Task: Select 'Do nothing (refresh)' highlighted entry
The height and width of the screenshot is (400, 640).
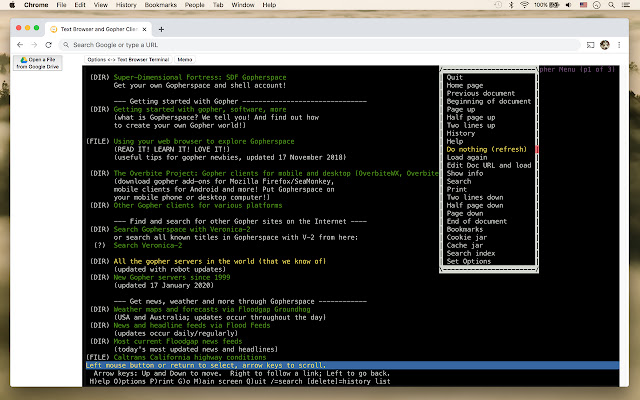Action: point(487,149)
